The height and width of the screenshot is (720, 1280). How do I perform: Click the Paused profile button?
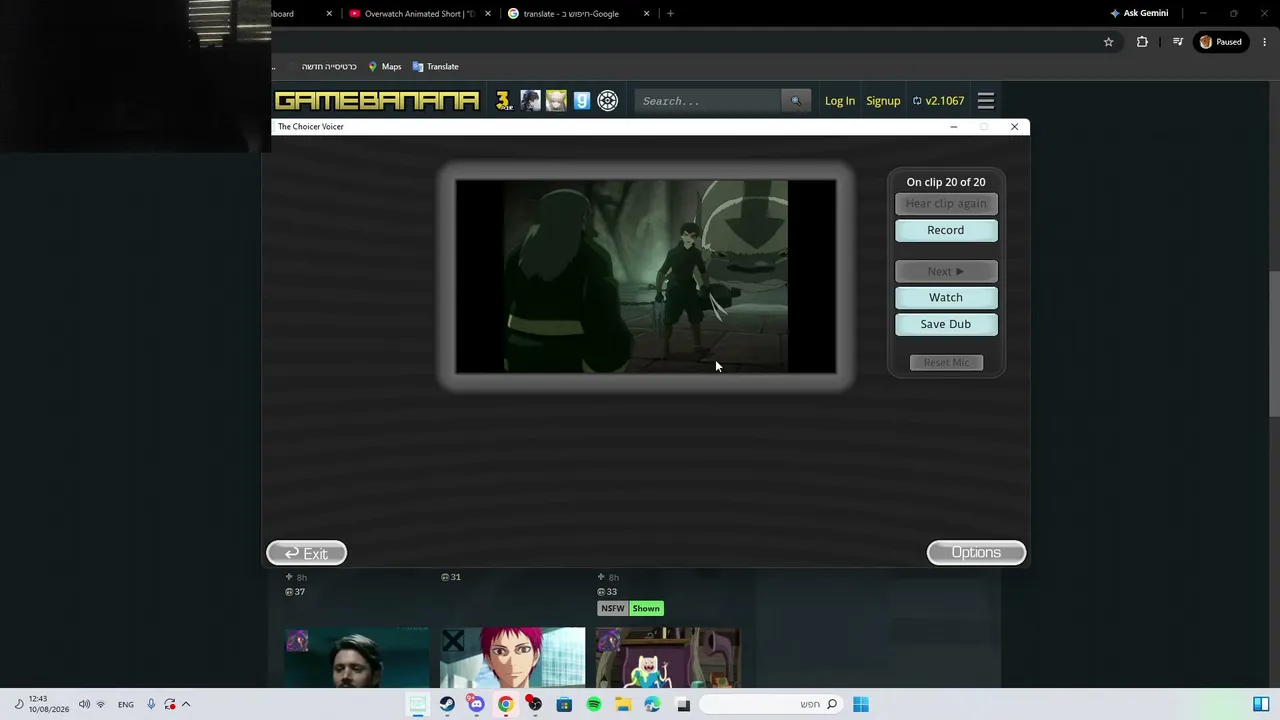click(x=1221, y=42)
